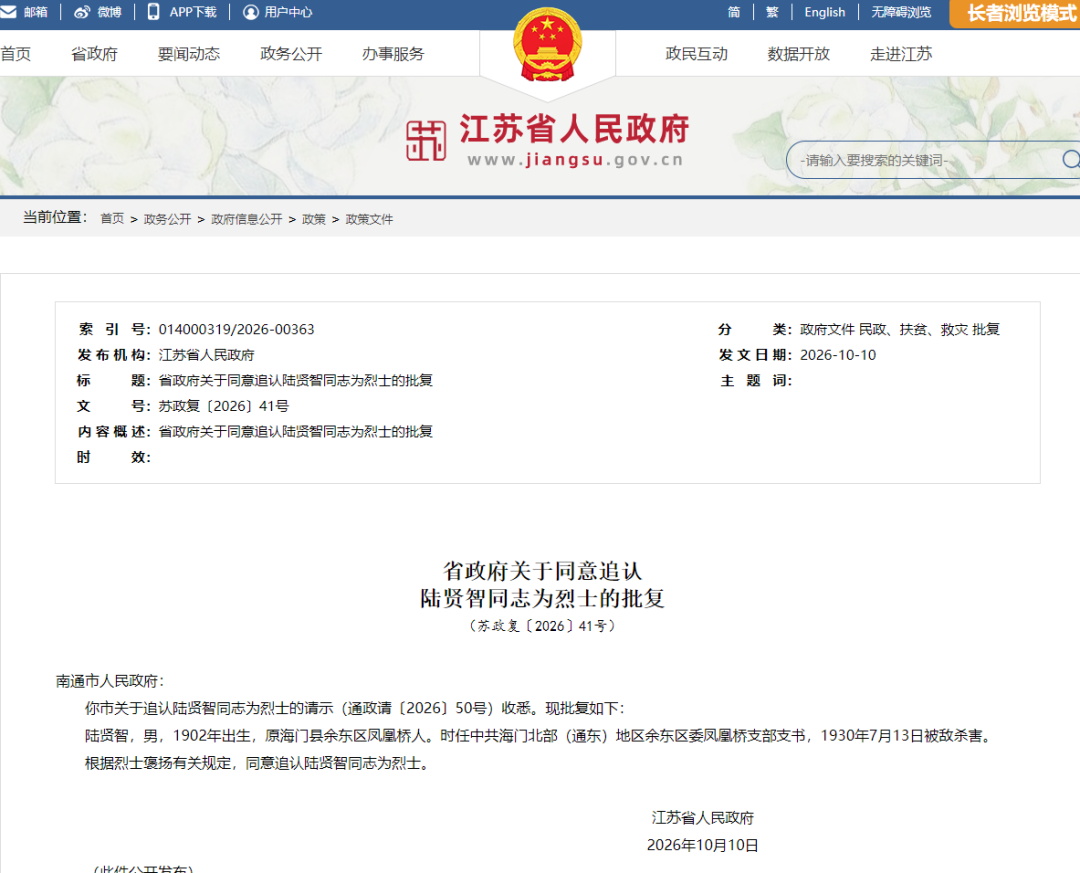Open 无障碍浏览 accessibility mode
The height and width of the screenshot is (873, 1080).
pos(901,12)
